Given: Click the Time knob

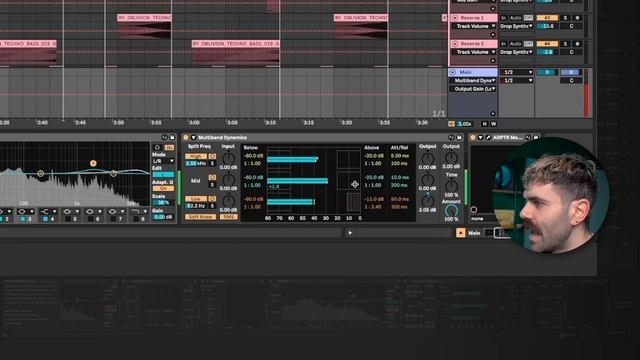Looking at the screenshot, I should (451, 186).
